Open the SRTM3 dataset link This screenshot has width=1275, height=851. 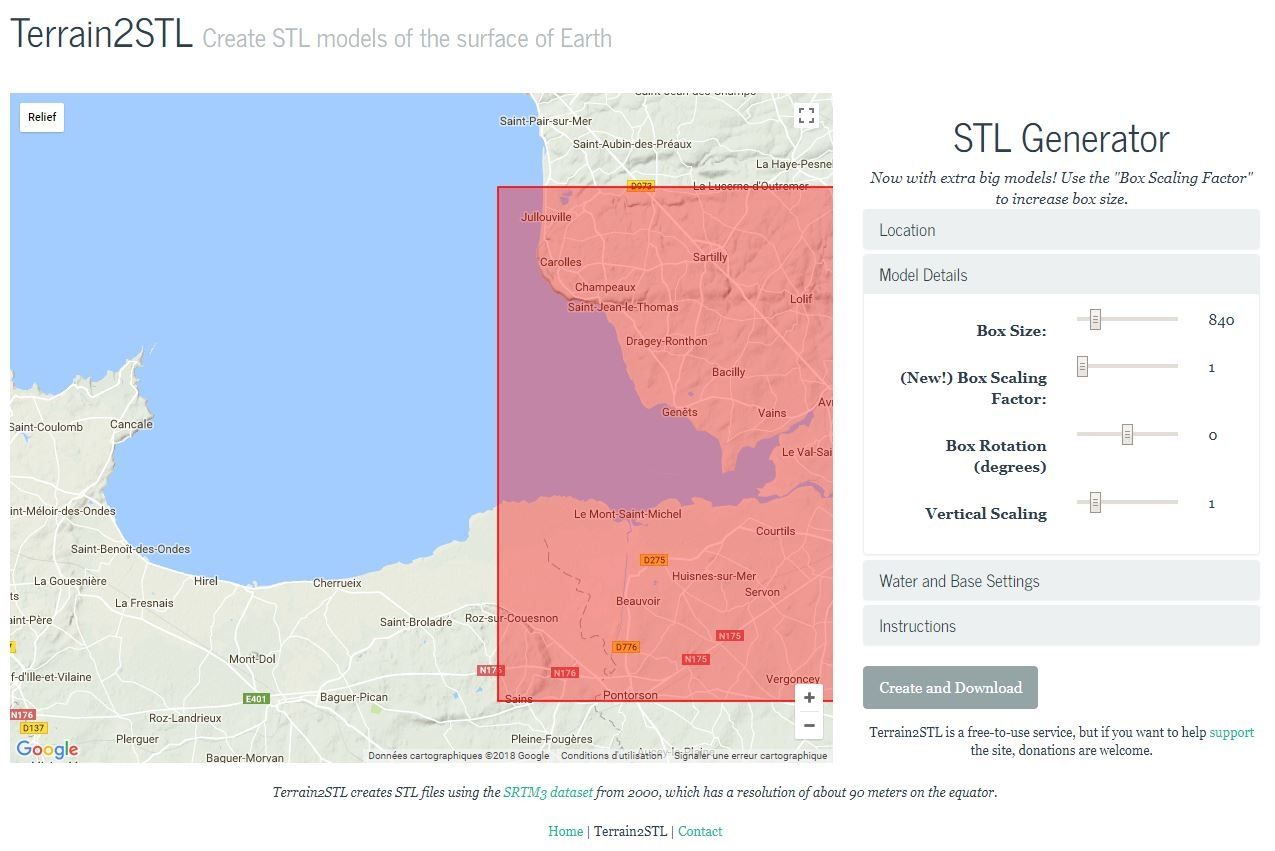548,792
